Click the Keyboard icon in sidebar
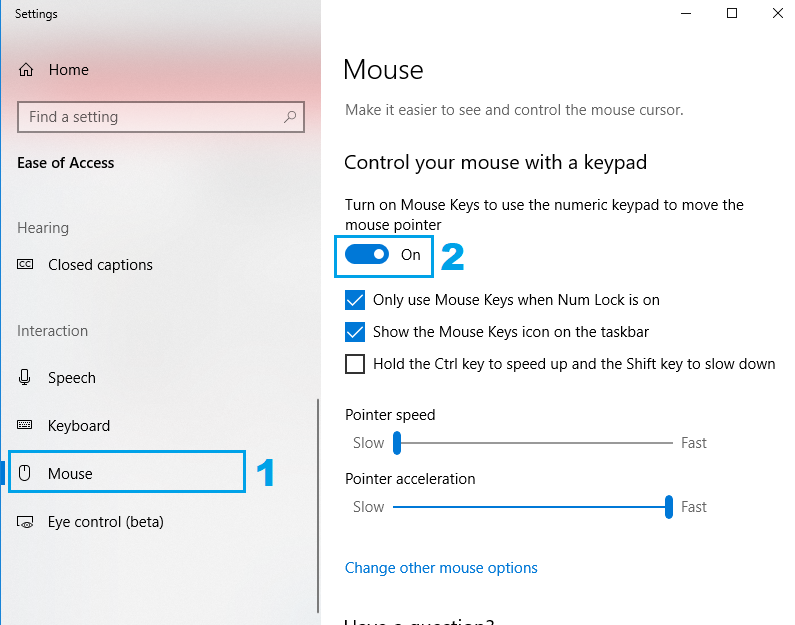Screen dimensions: 795x625 point(26,426)
